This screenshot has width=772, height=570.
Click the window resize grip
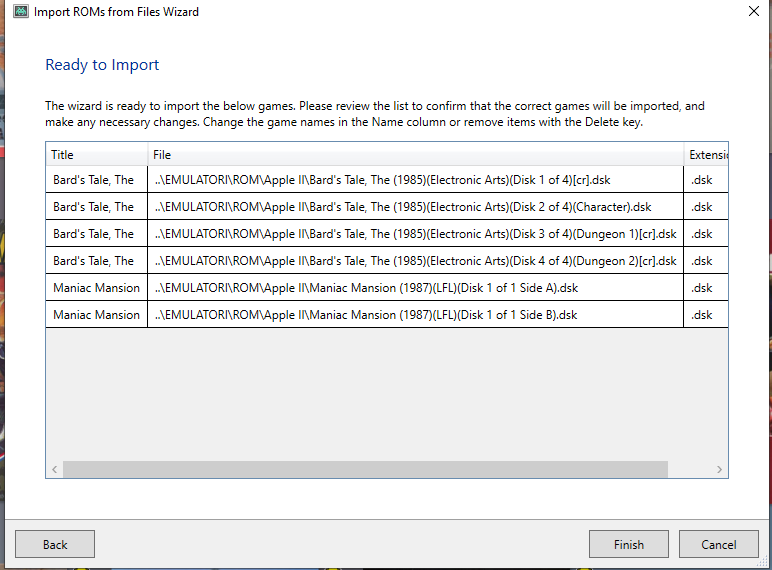763,561
